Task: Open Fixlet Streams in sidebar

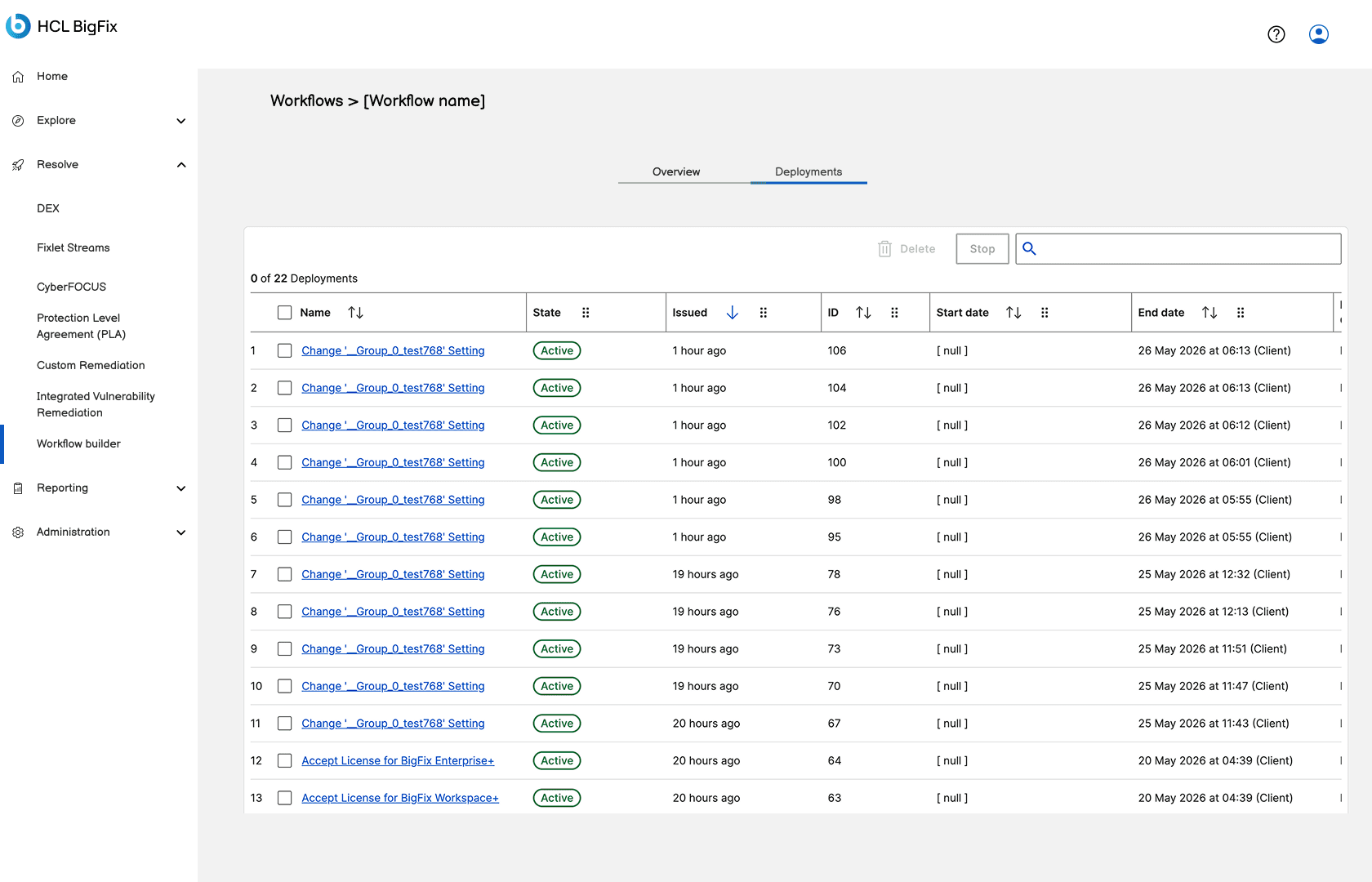Action: point(73,248)
